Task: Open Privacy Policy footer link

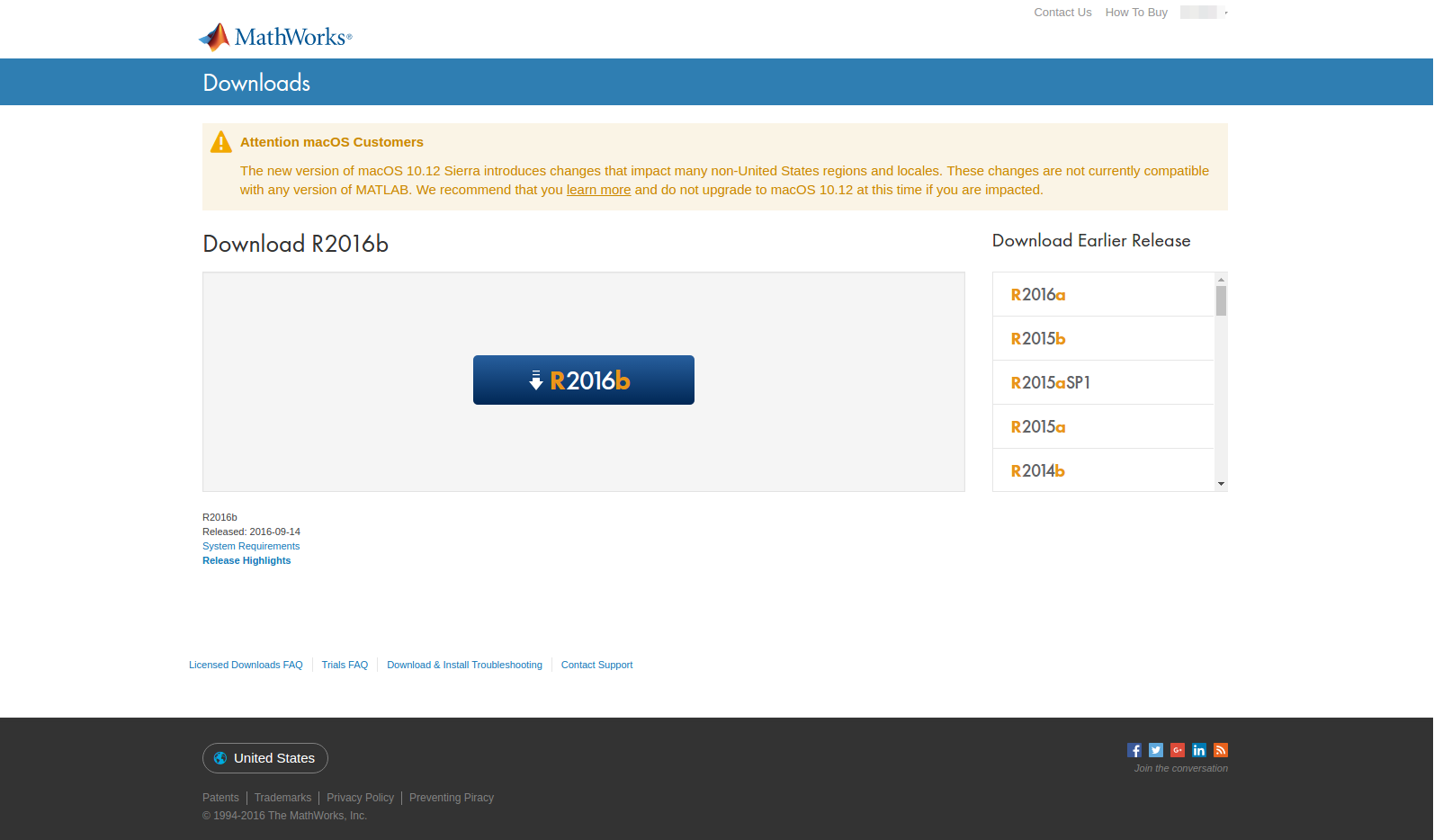Action: [360, 798]
